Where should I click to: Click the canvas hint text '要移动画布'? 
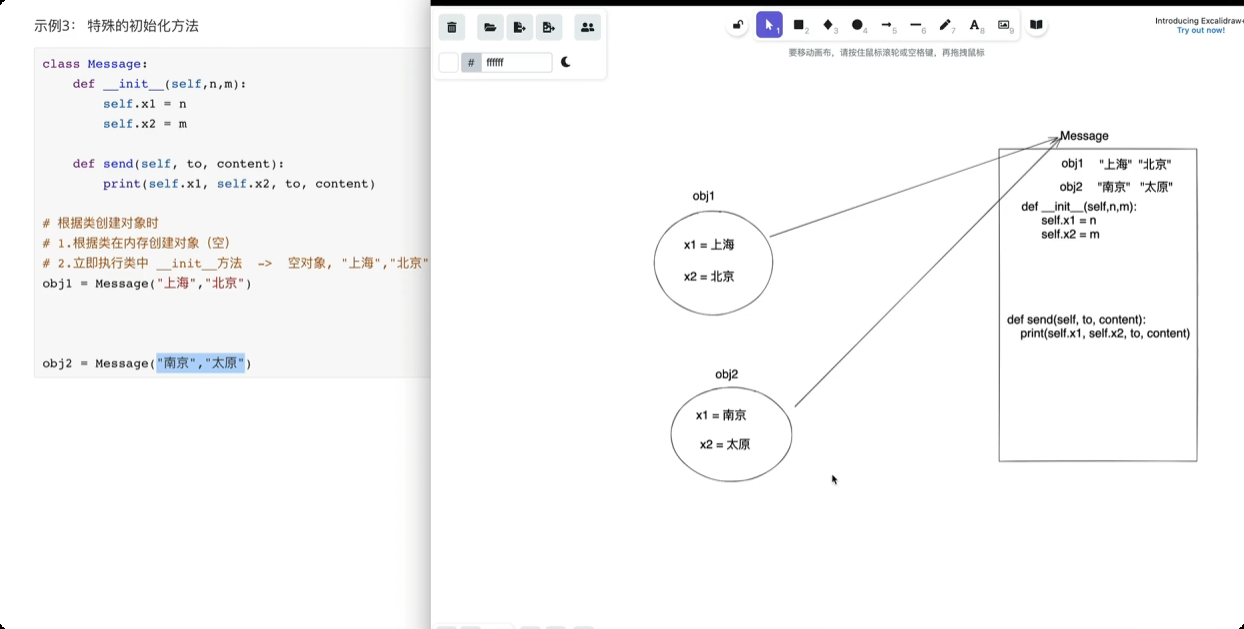[x=811, y=52]
